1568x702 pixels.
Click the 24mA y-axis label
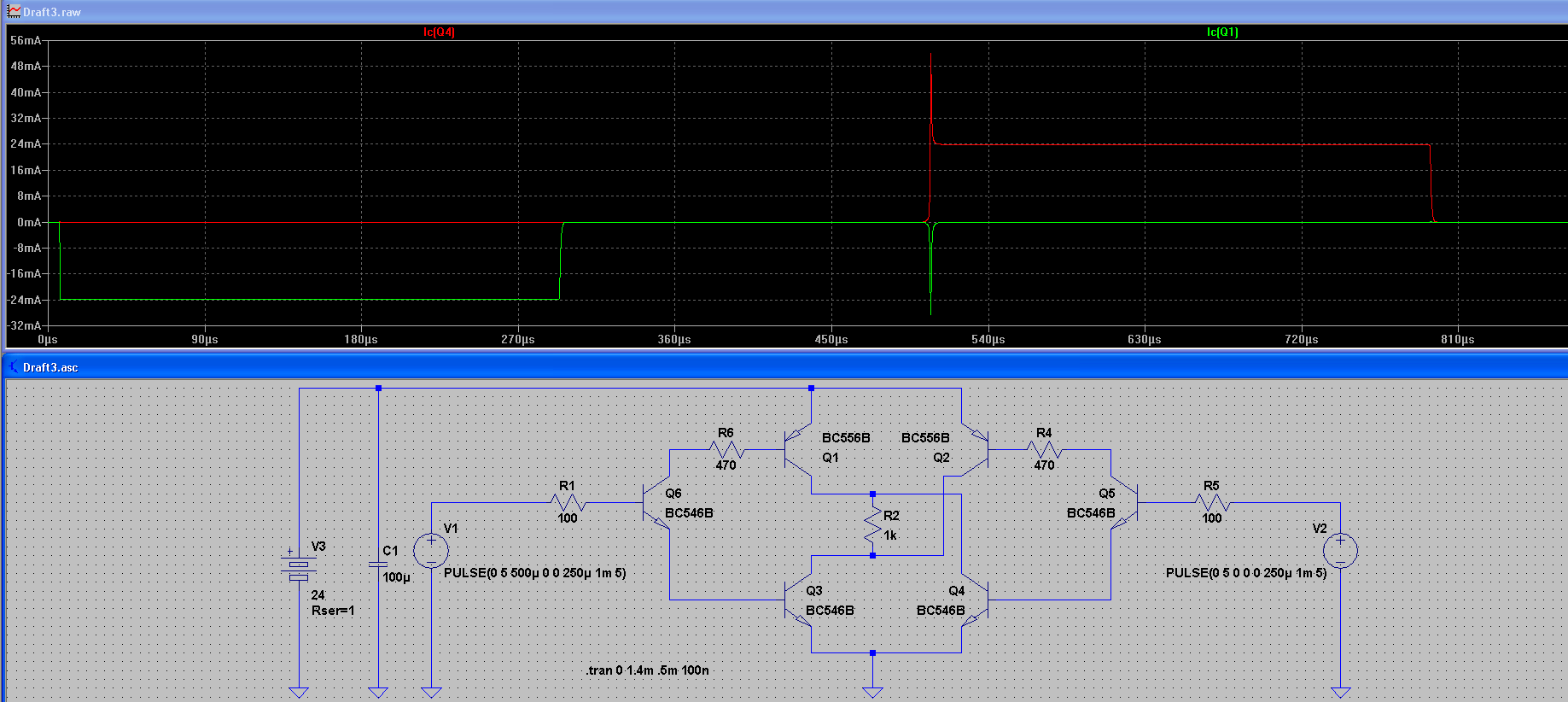click(26, 143)
